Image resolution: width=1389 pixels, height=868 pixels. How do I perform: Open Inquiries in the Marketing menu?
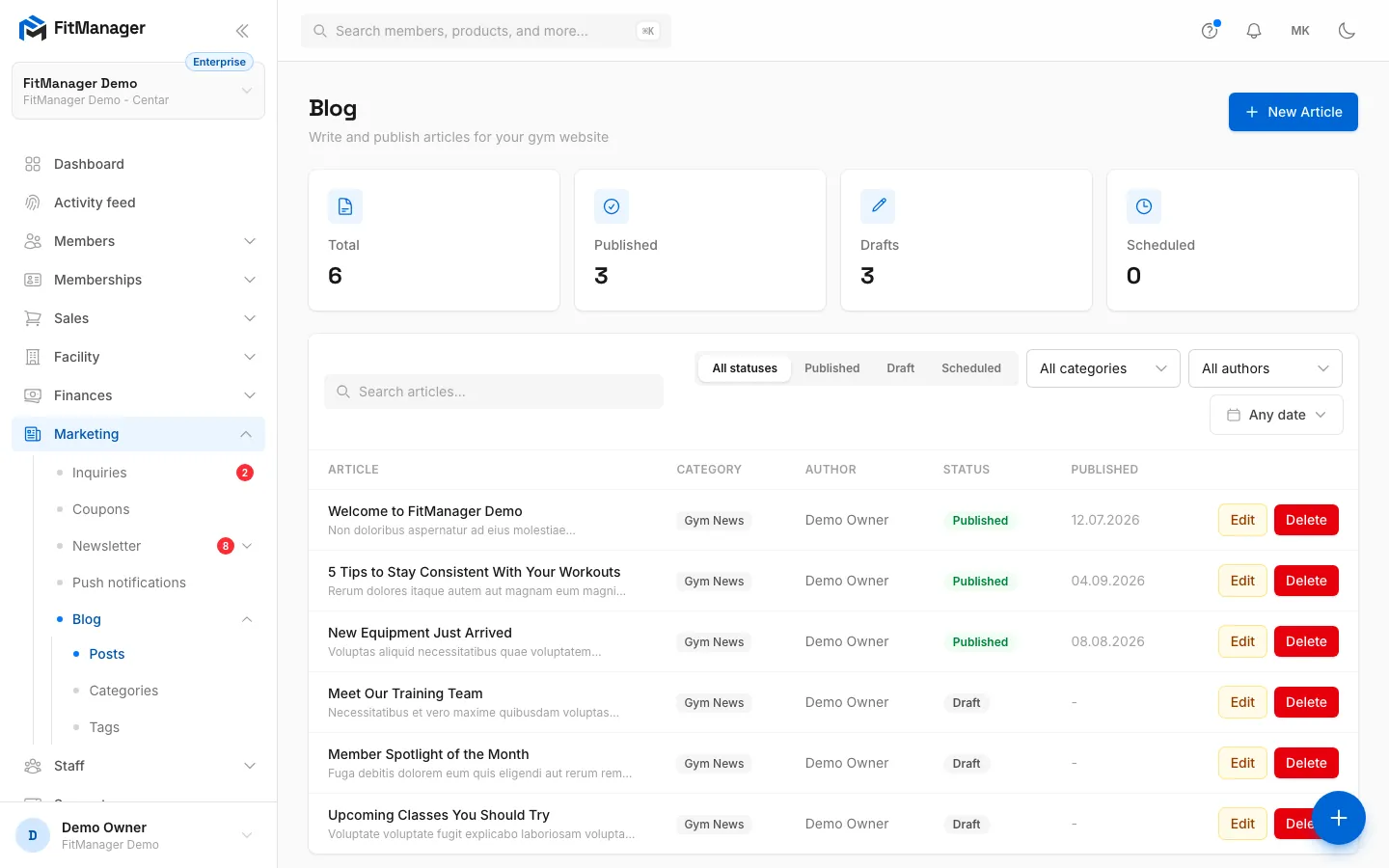(x=99, y=473)
